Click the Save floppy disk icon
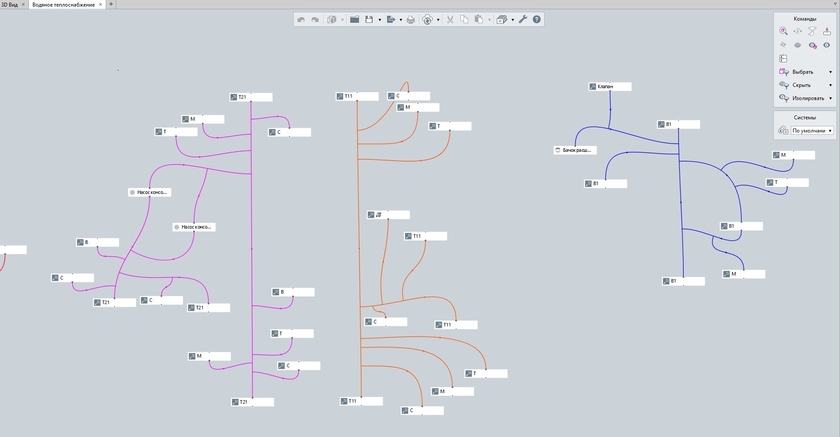The width and height of the screenshot is (840, 437). tap(368, 19)
